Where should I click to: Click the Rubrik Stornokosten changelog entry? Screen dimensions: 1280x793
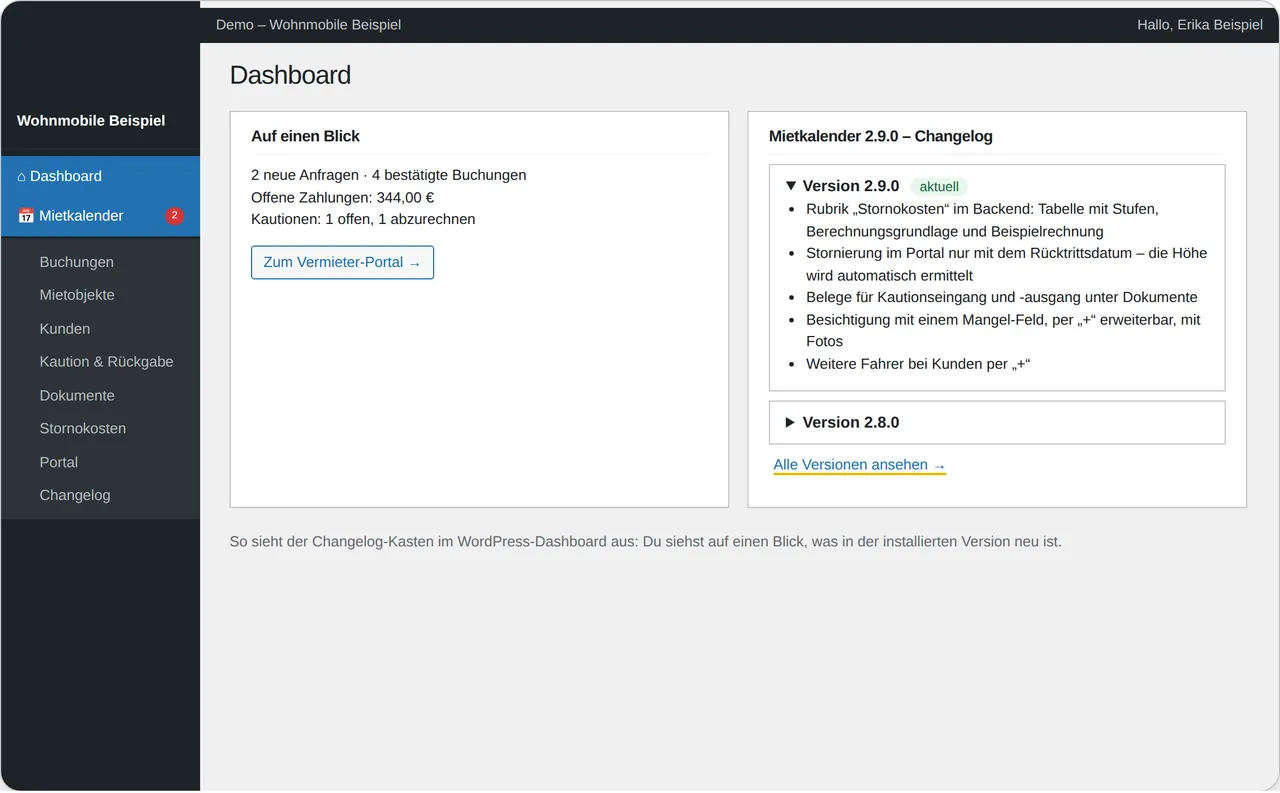982,220
